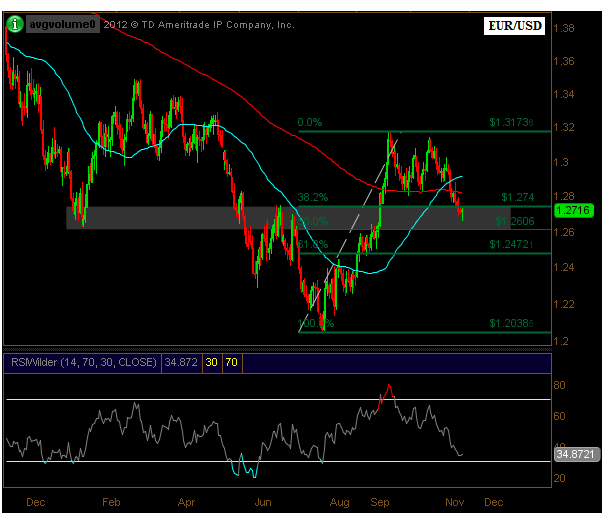Click the RSI value 34.872 box
The image size is (605, 528).
click(181, 362)
